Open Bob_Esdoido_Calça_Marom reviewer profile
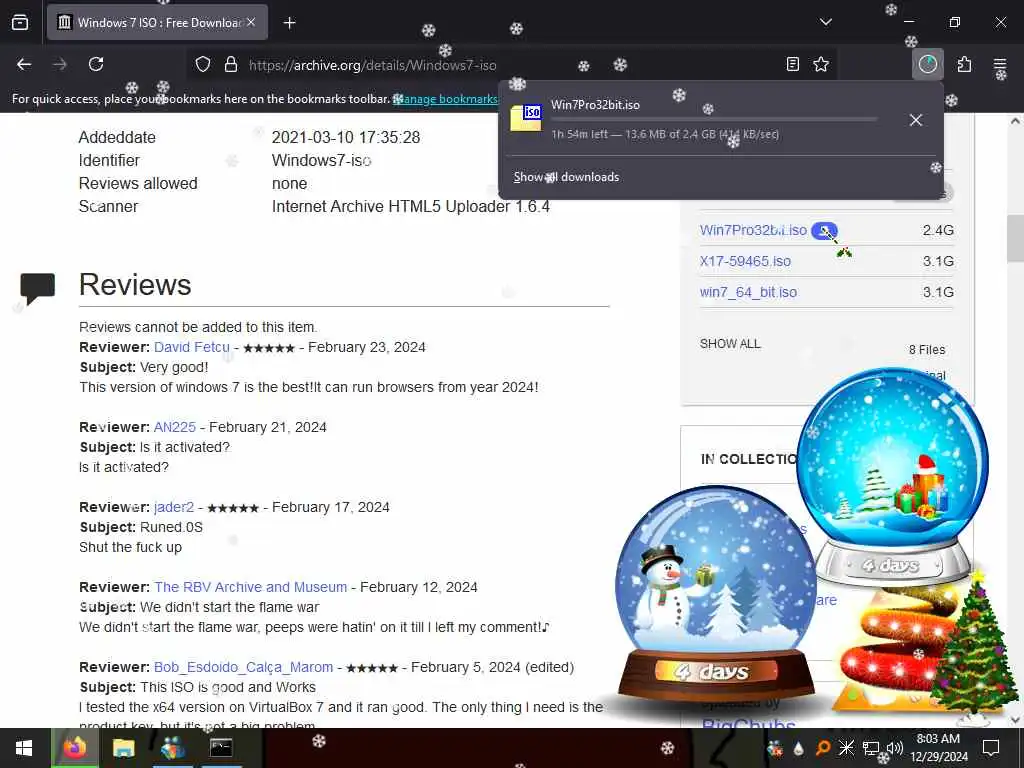 click(x=244, y=667)
